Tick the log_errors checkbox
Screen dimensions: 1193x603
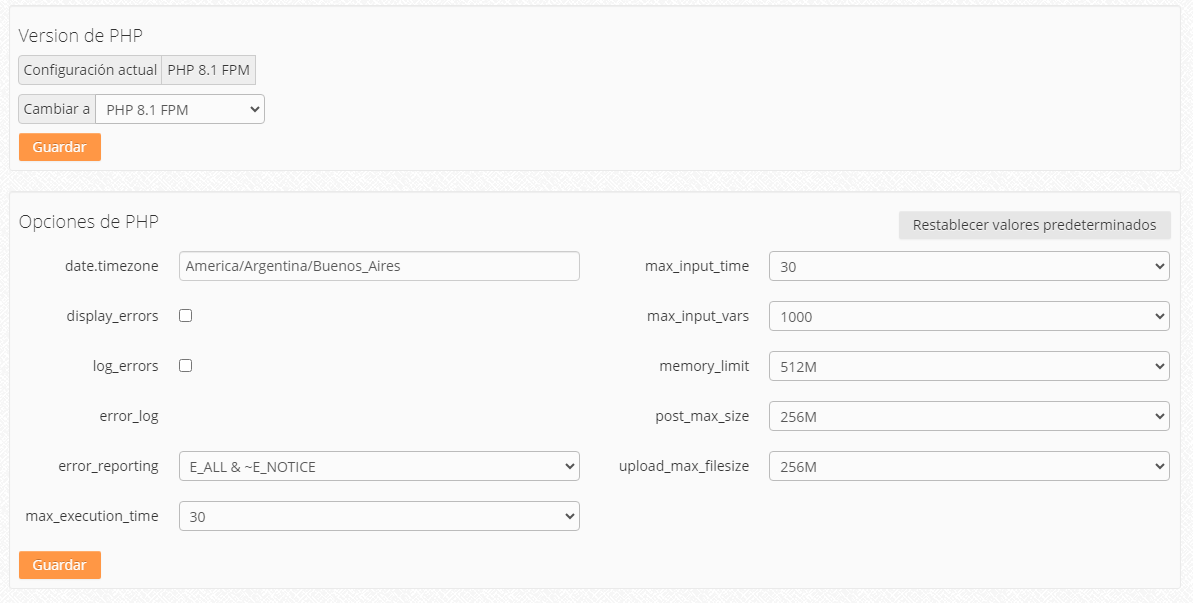tap(185, 366)
